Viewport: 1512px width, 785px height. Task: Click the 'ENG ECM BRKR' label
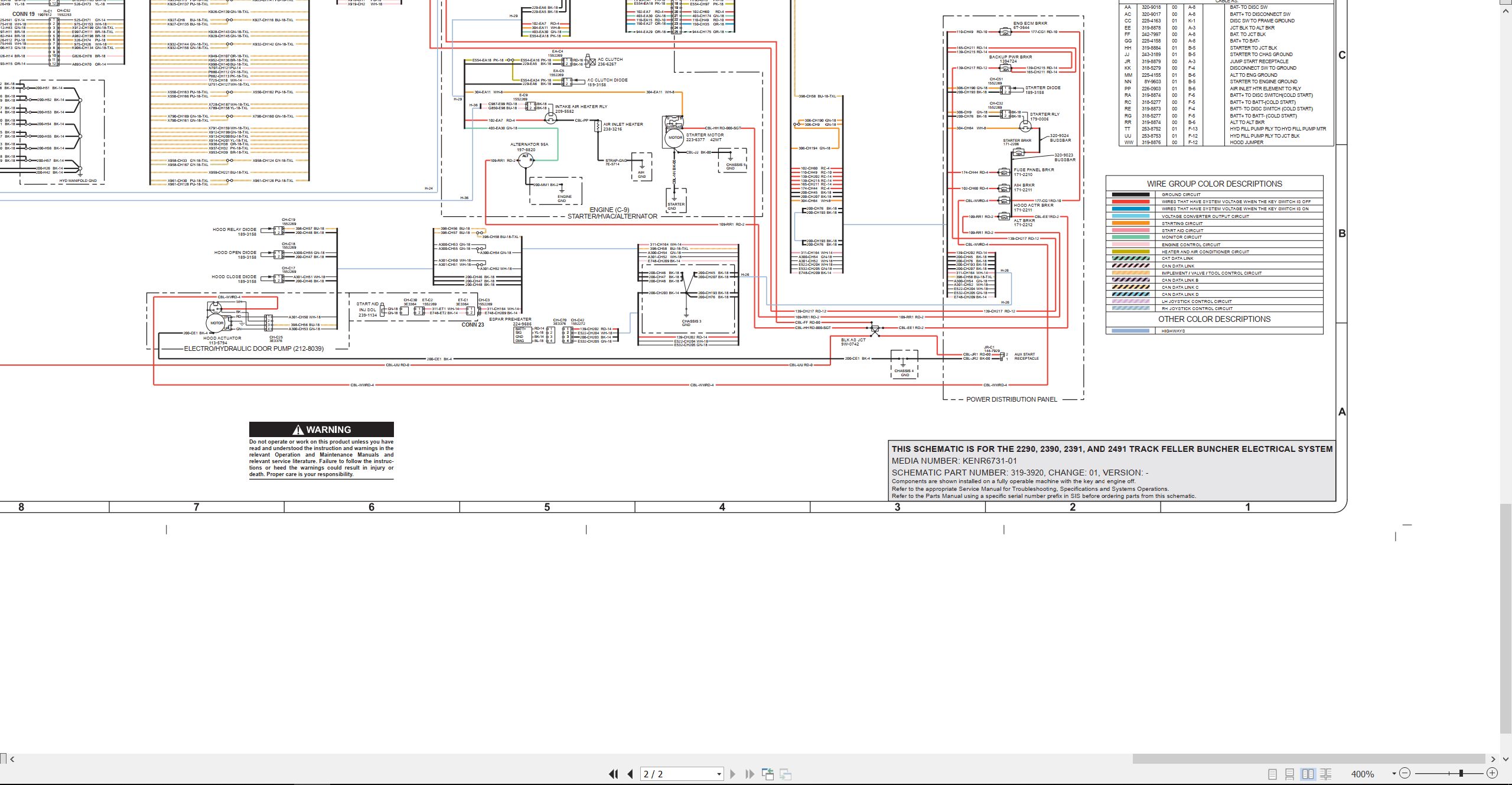coord(1030,24)
